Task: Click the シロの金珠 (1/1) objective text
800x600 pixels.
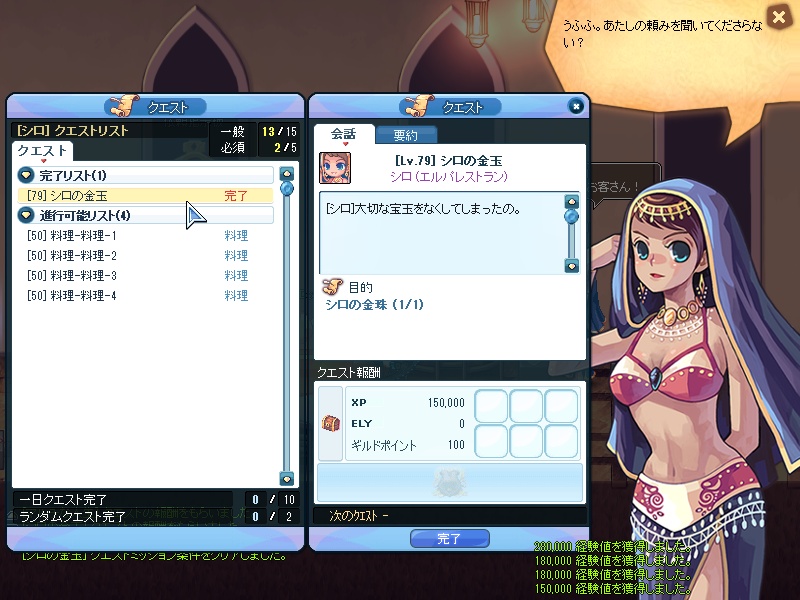Action: [374, 305]
